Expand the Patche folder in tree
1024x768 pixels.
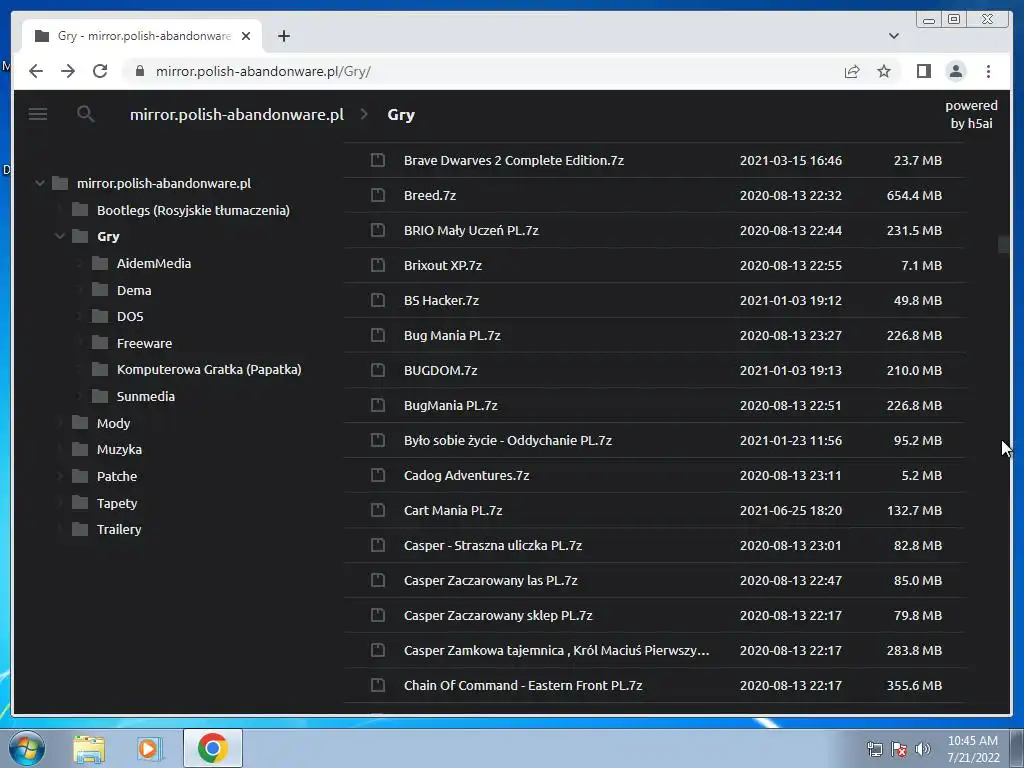click(x=59, y=476)
